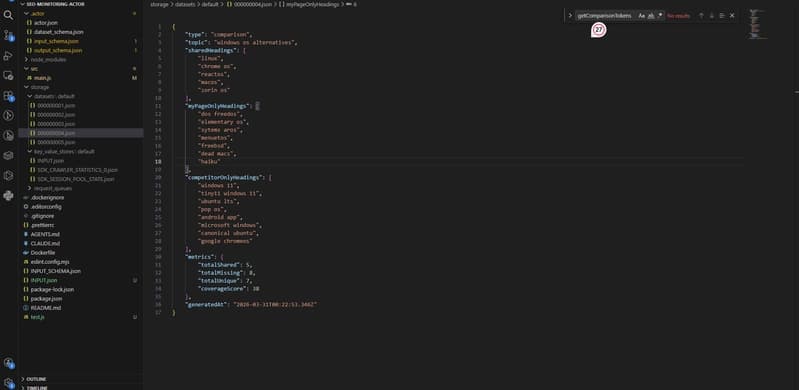Image resolution: width=799 pixels, height=390 pixels.
Task: Toggle Use Regular Expression in find widget
Action: click(660, 16)
